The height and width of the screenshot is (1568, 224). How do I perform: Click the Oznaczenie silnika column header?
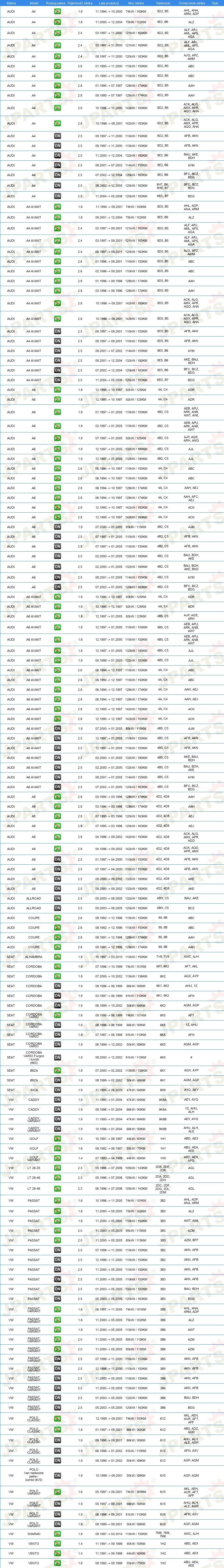coord(191,3)
